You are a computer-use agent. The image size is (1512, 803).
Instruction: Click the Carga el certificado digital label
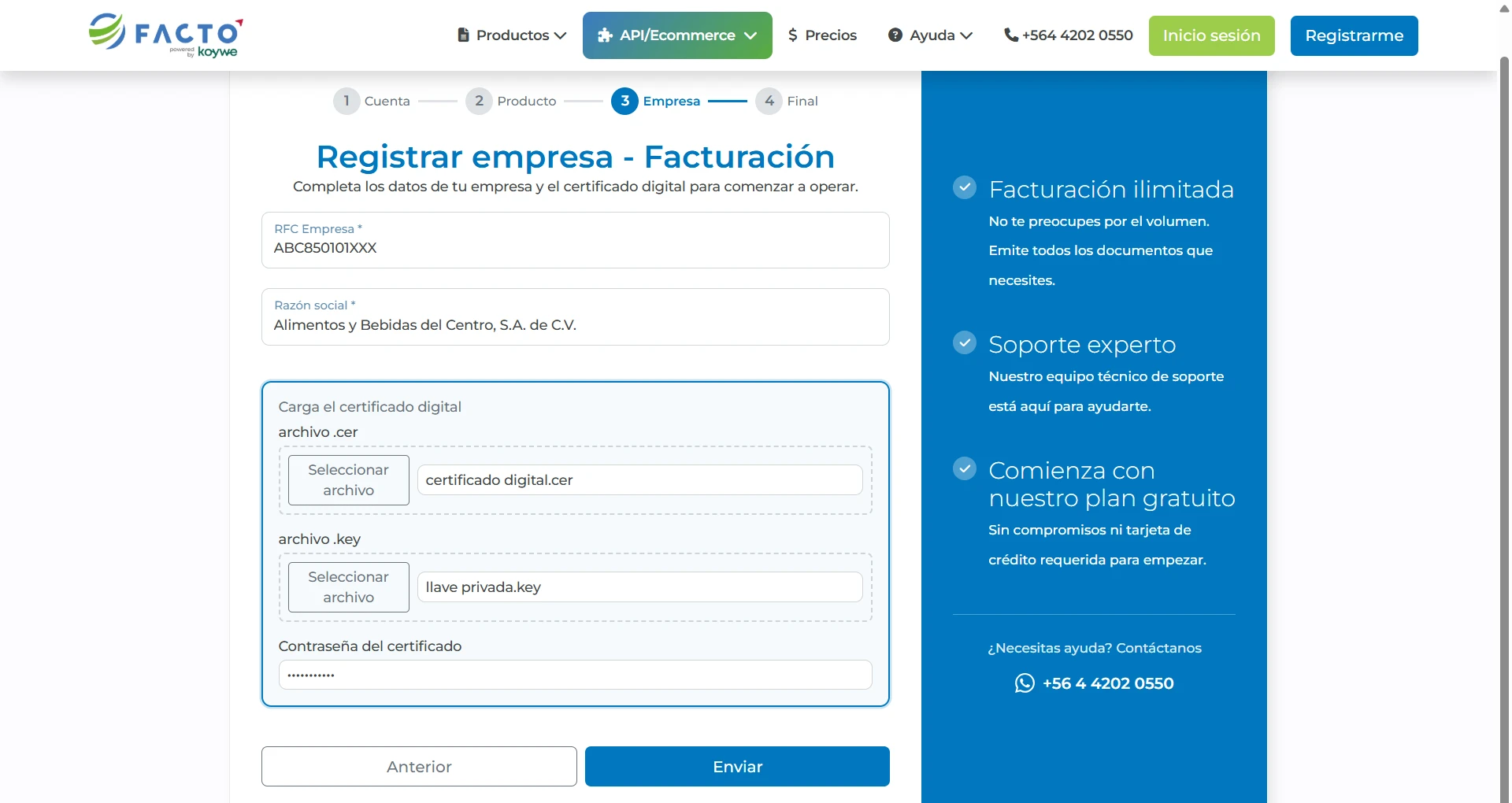(x=369, y=407)
